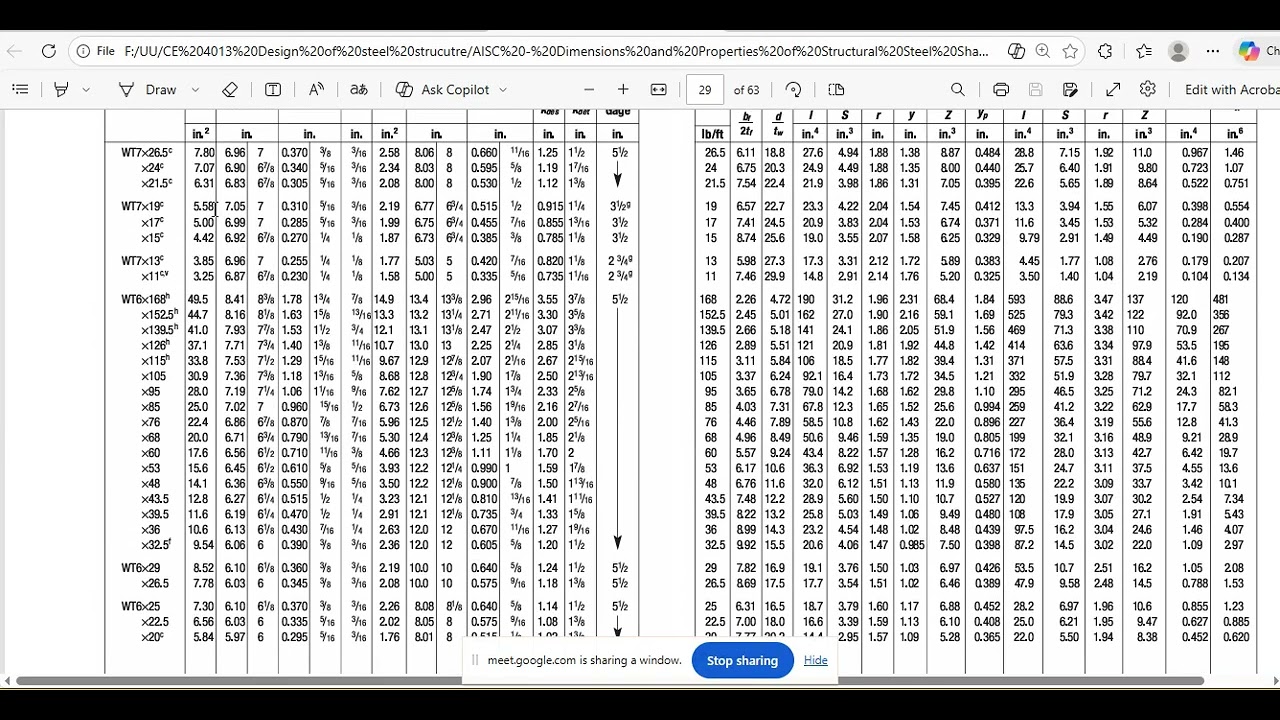Click the '×53' row label
Image resolution: width=1280 pixels, height=720 pixels.
pyautogui.click(x=151, y=468)
